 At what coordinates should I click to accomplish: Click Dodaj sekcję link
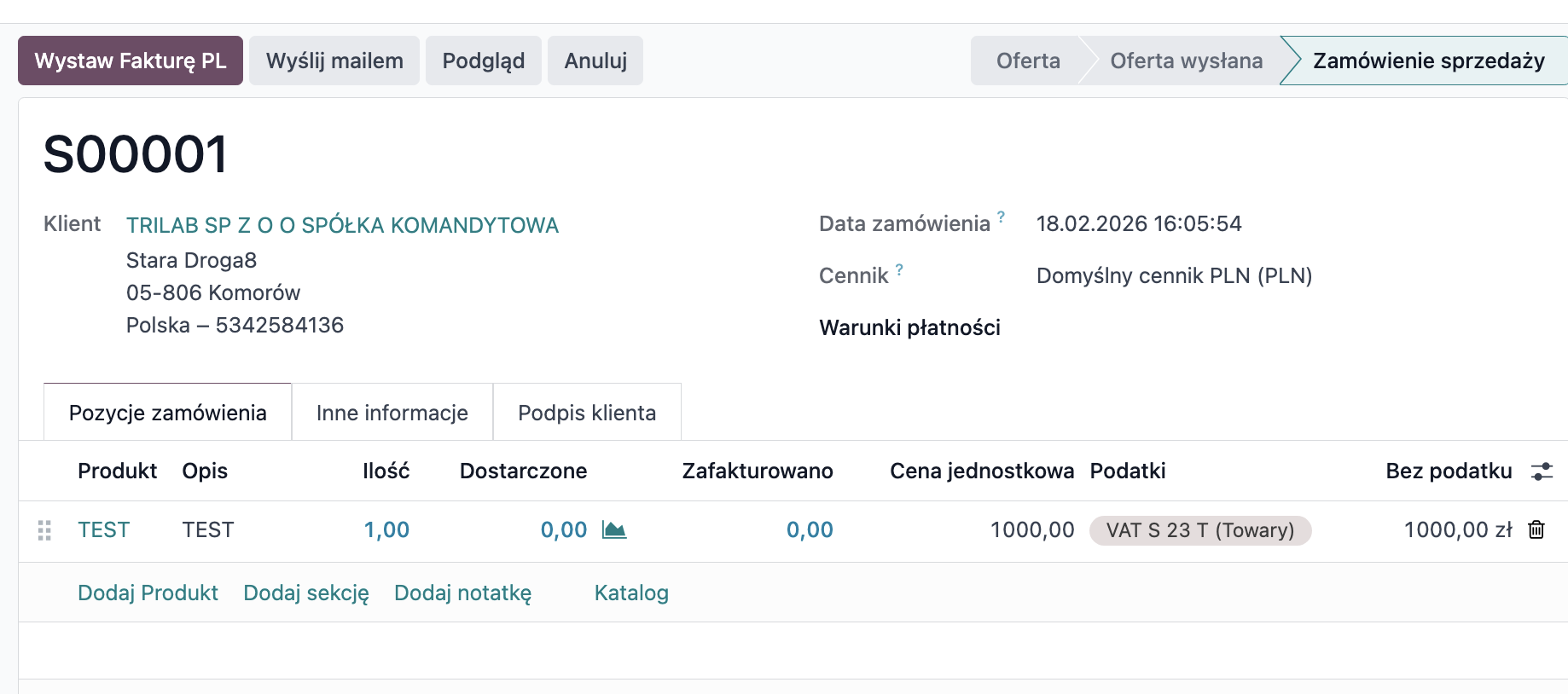coord(306,593)
